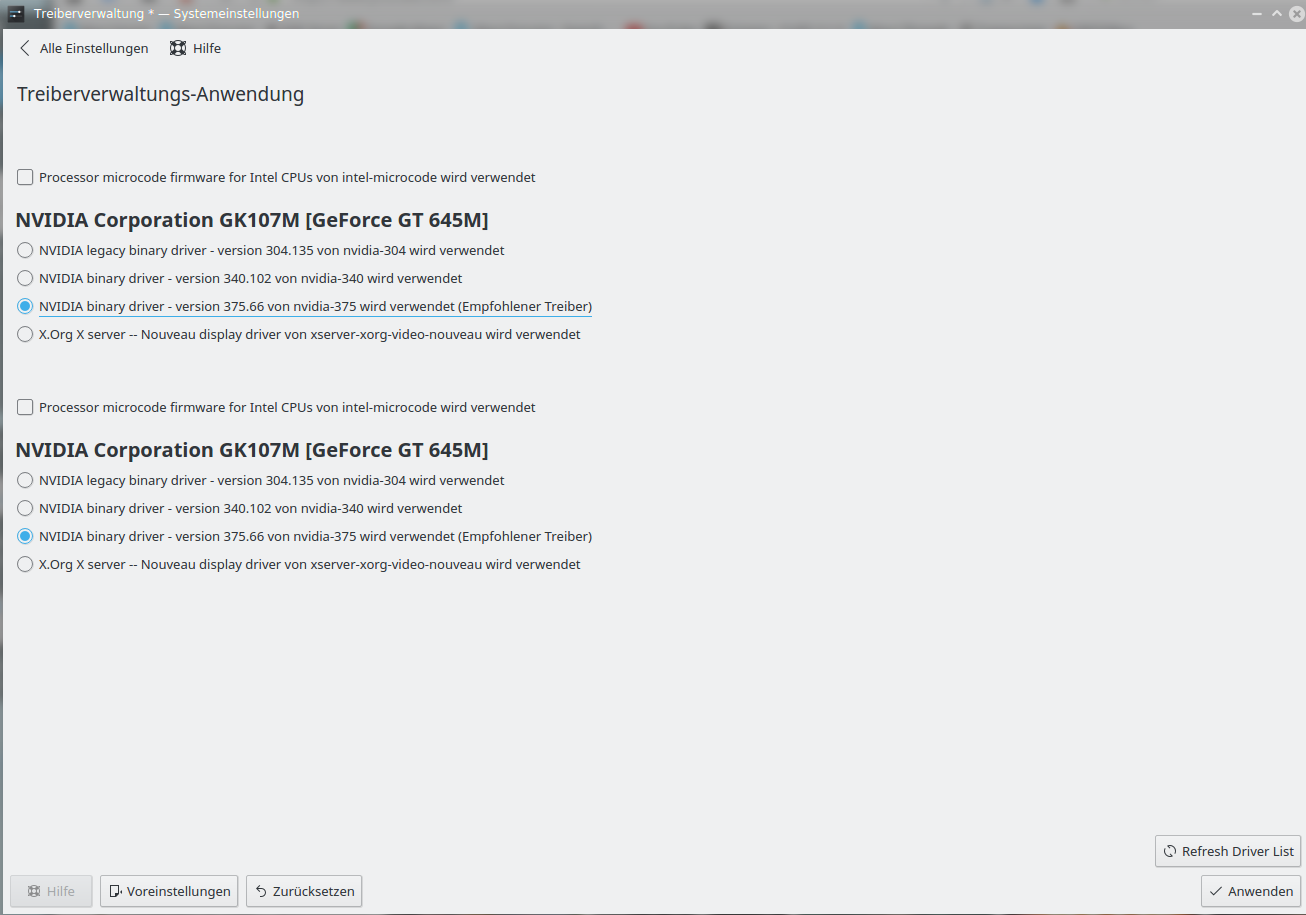Image resolution: width=1306 pixels, height=915 pixels.
Task: Choose nvidia-340 driver in the lower list
Action: [25, 508]
